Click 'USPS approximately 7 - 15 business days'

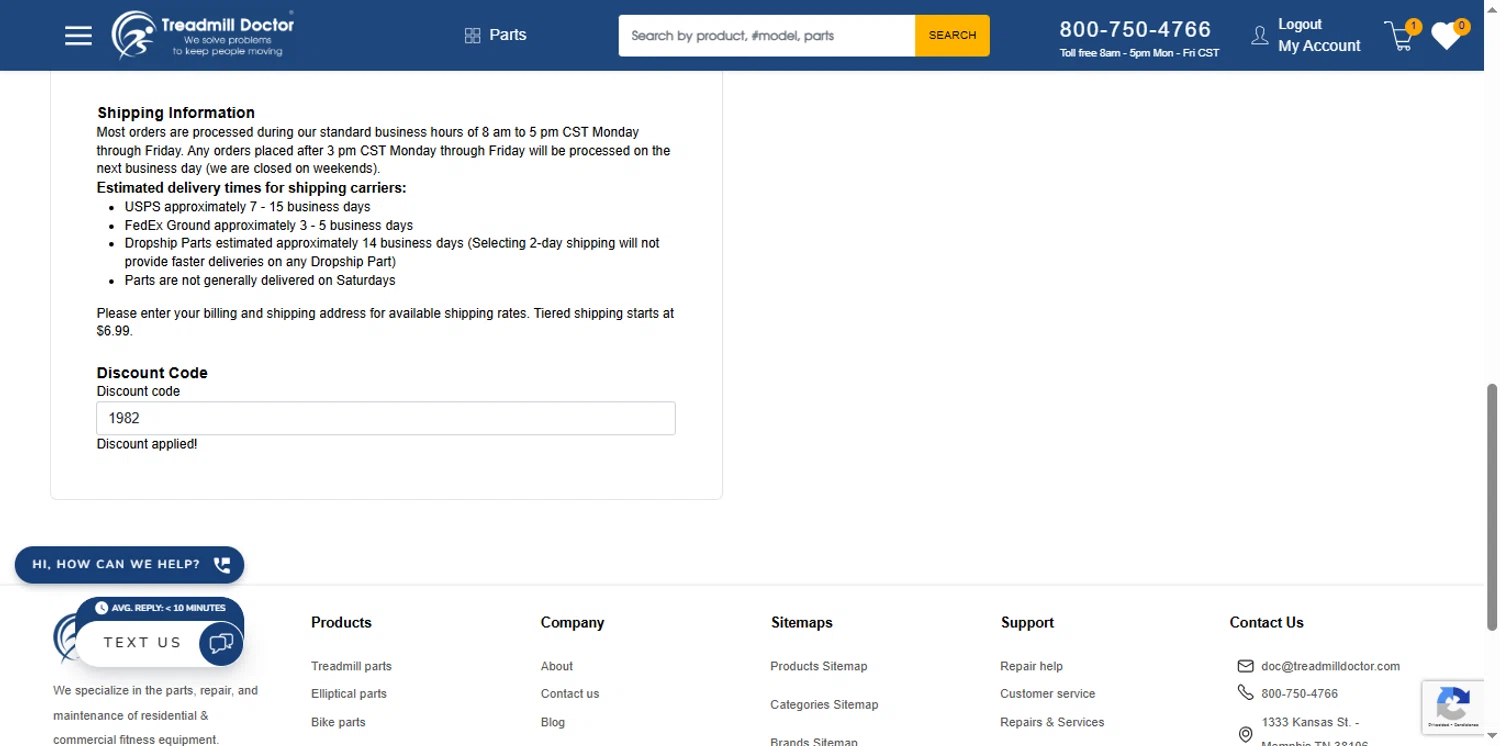click(x=247, y=207)
